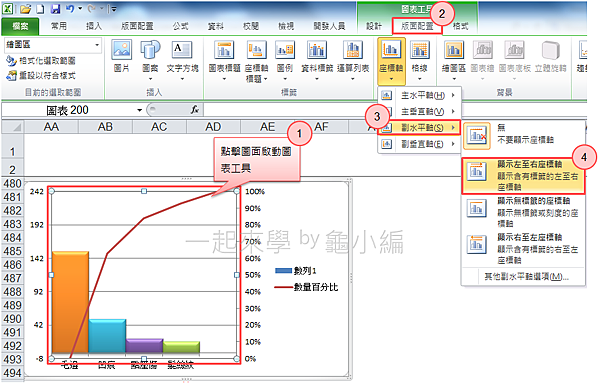This screenshot has width=600, height=383.
Task: Select column header AE
Action: (x=267, y=127)
